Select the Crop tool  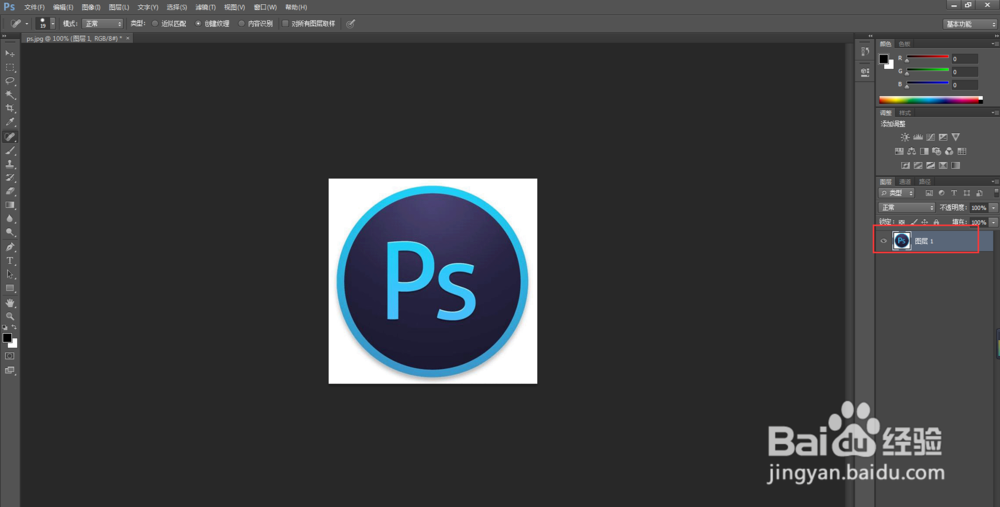[x=10, y=109]
